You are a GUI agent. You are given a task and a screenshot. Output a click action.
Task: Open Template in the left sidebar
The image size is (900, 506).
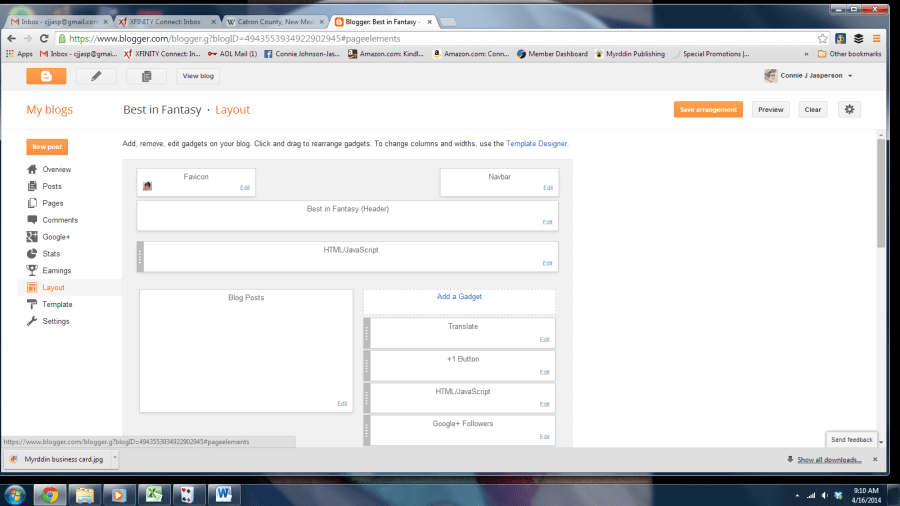pyautogui.click(x=57, y=304)
